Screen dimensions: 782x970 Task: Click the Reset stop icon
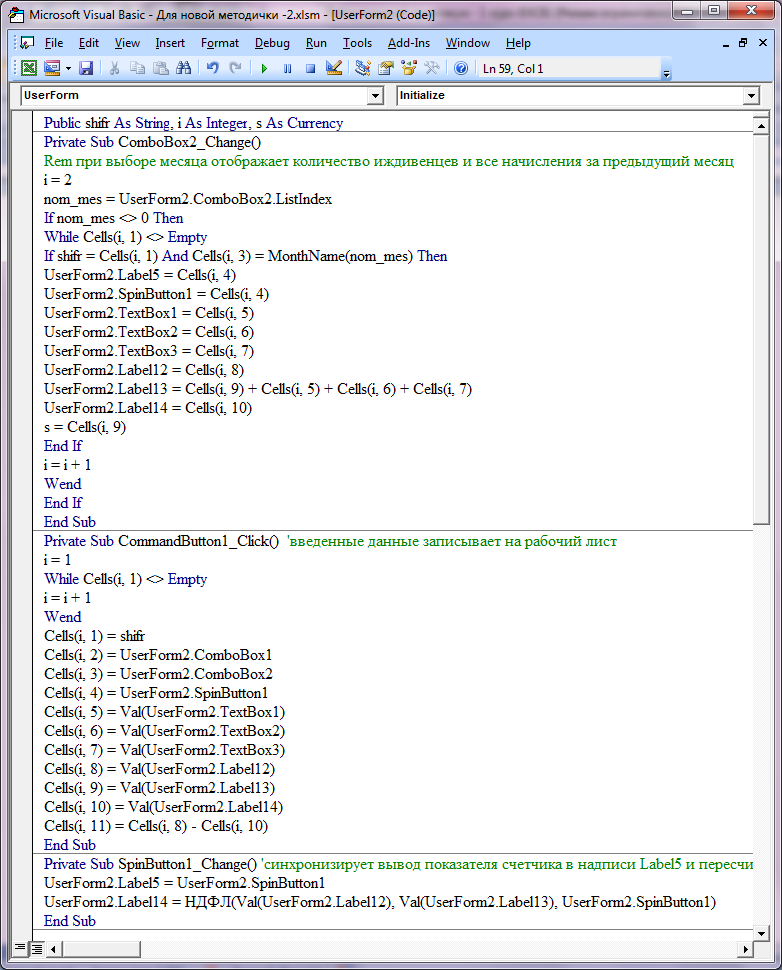pos(310,68)
